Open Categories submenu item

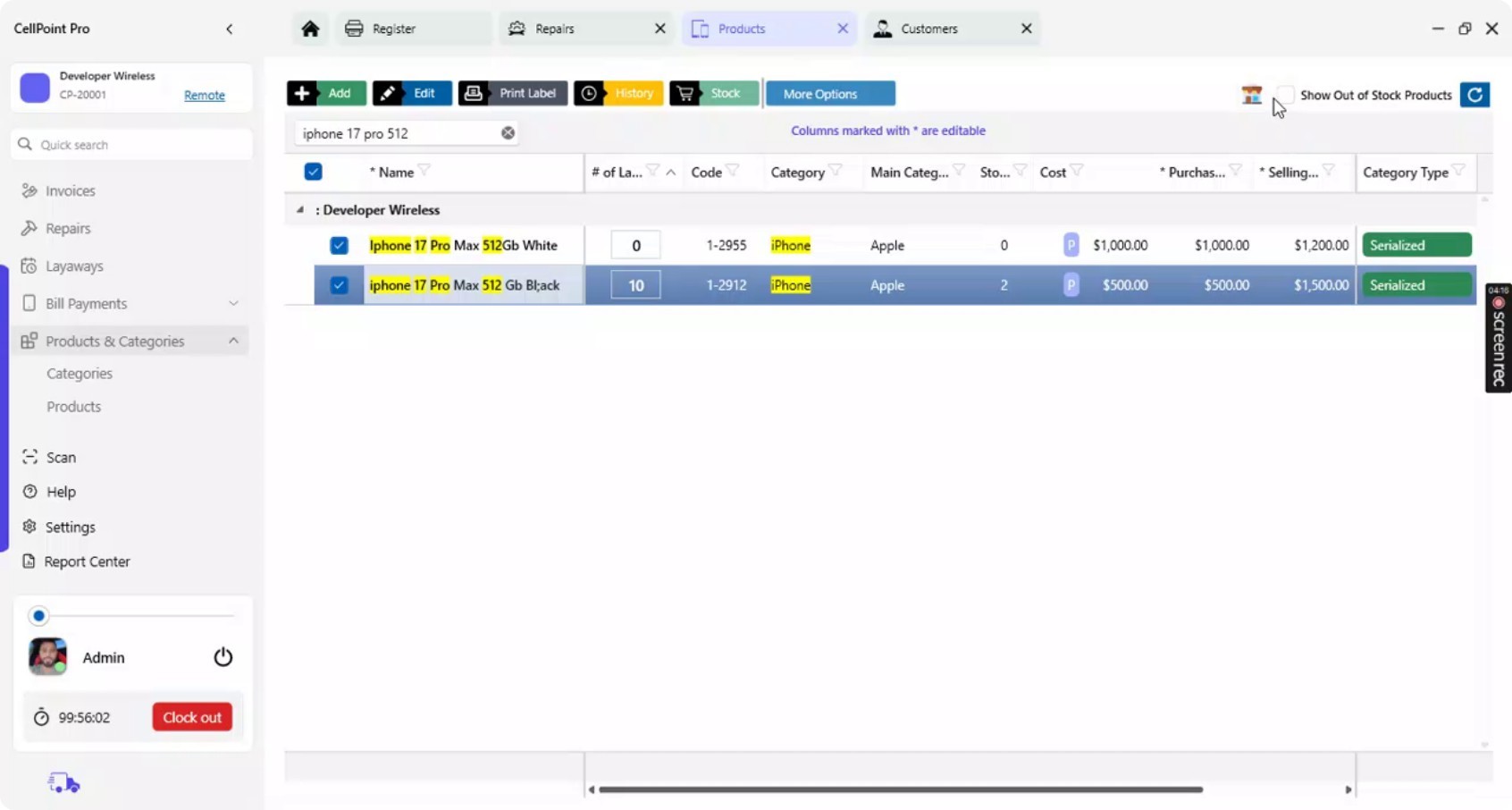coord(80,374)
